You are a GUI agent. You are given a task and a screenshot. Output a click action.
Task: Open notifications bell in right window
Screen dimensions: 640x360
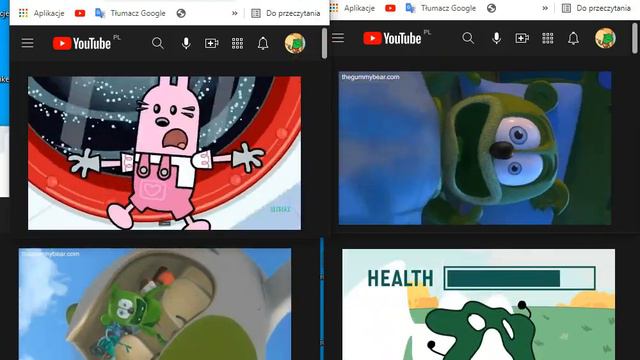point(573,38)
